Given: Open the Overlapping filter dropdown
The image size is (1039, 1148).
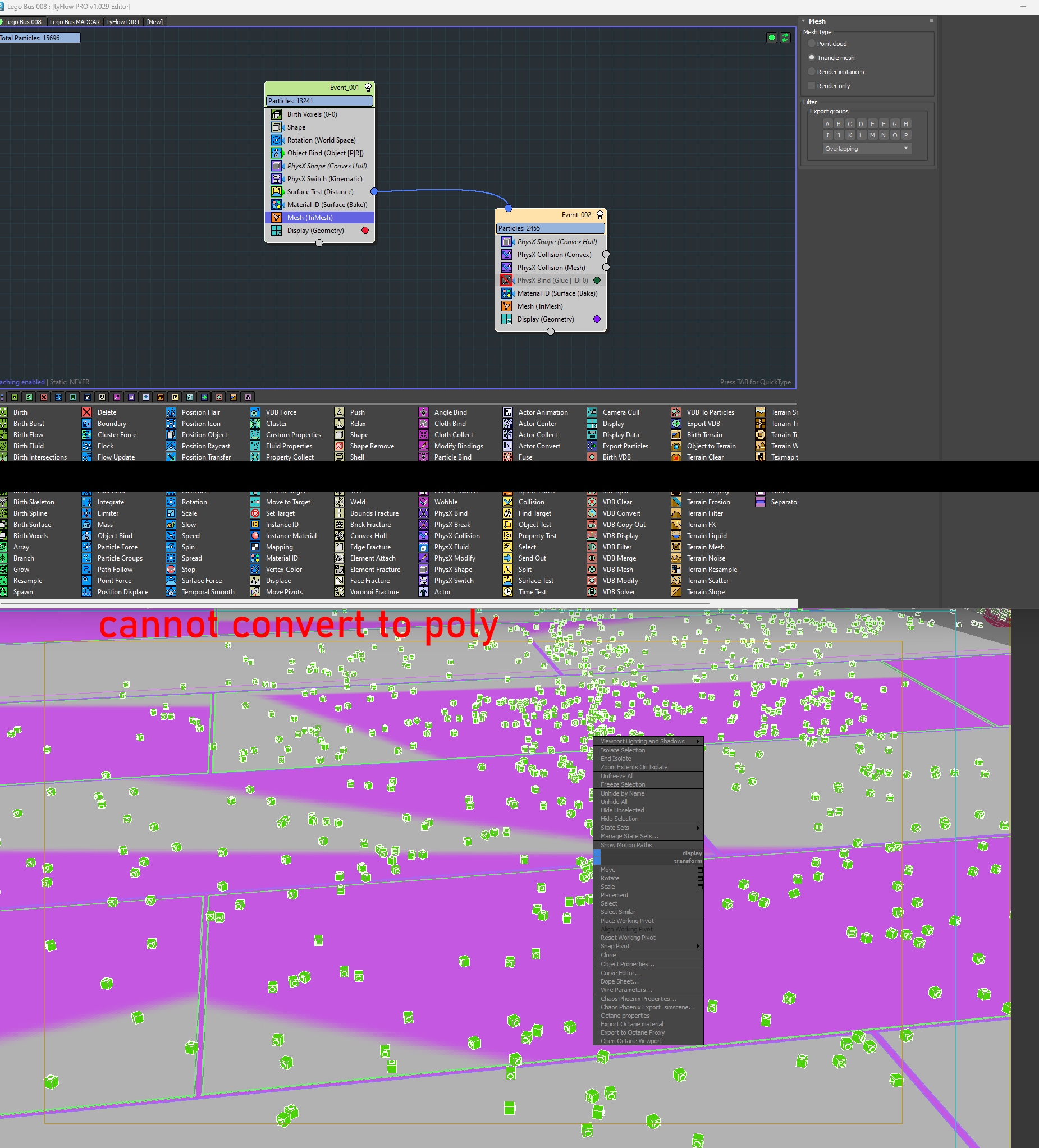Looking at the screenshot, I should click(x=867, y=149).
